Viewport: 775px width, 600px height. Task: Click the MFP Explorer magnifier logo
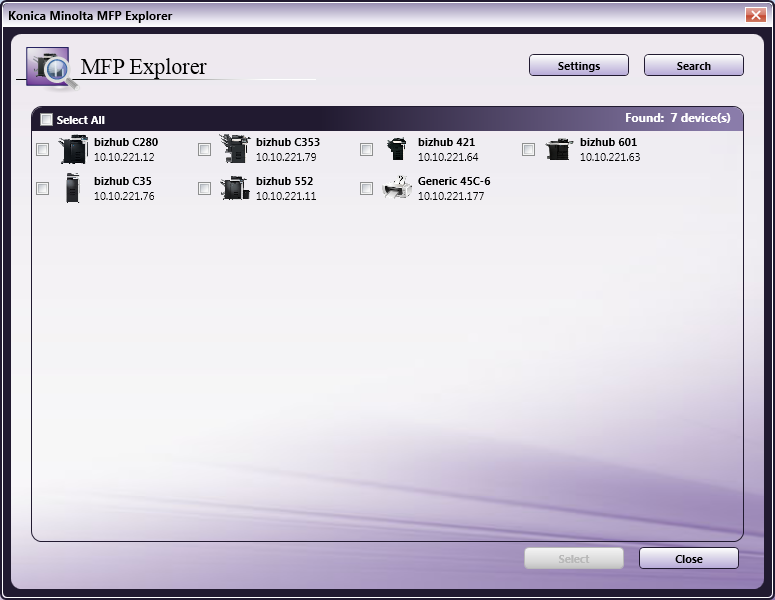pos(52,69)
